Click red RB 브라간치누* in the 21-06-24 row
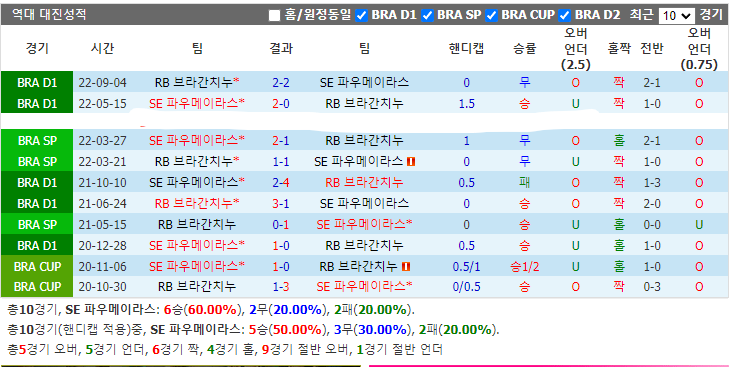The width and height of the screenshot is (730, 370). pos(197,203)
